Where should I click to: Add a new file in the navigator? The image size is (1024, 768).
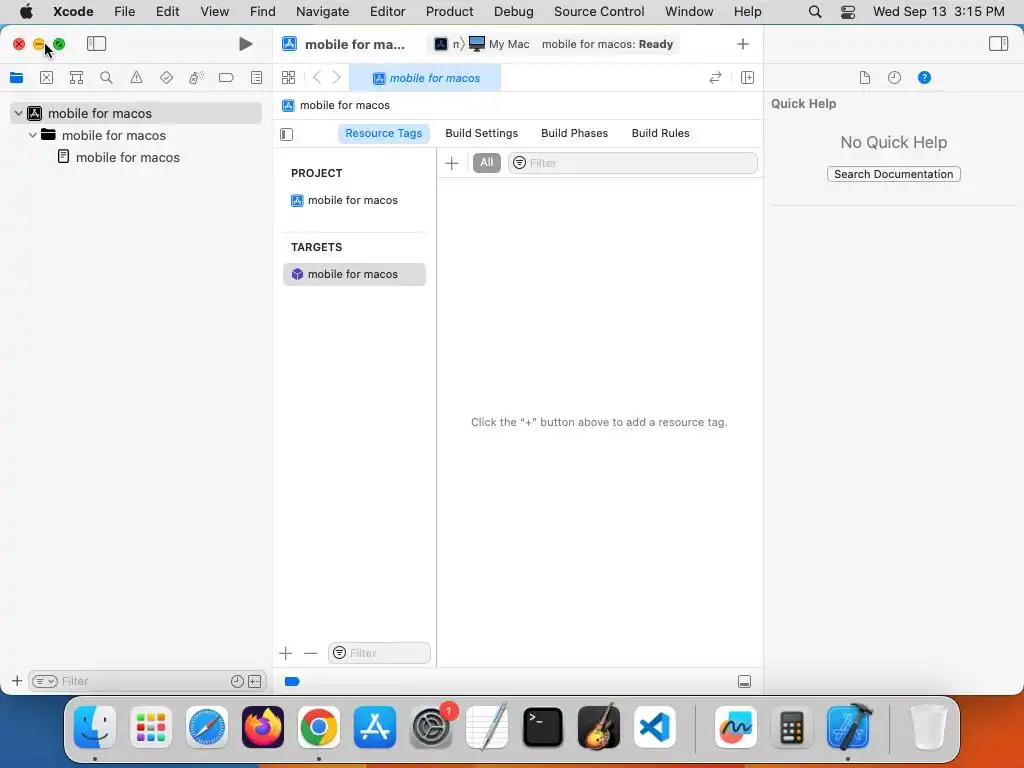[x=17, y=681]
